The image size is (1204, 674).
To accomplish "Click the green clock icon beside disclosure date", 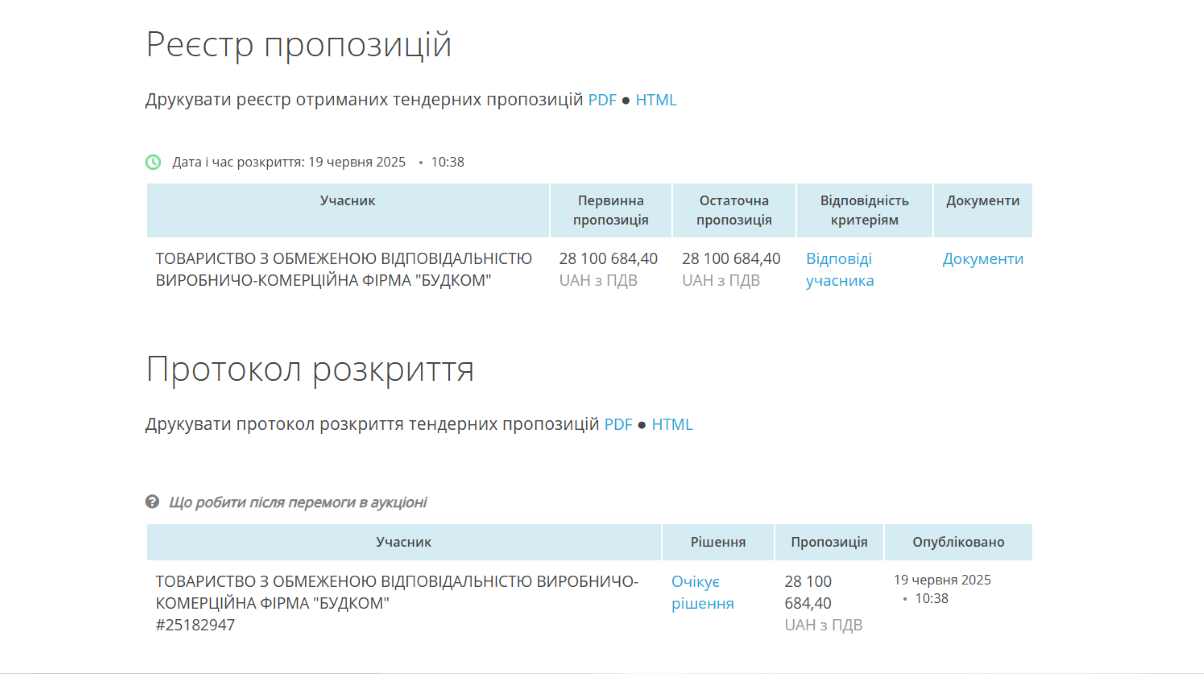I will coord(153,162).
